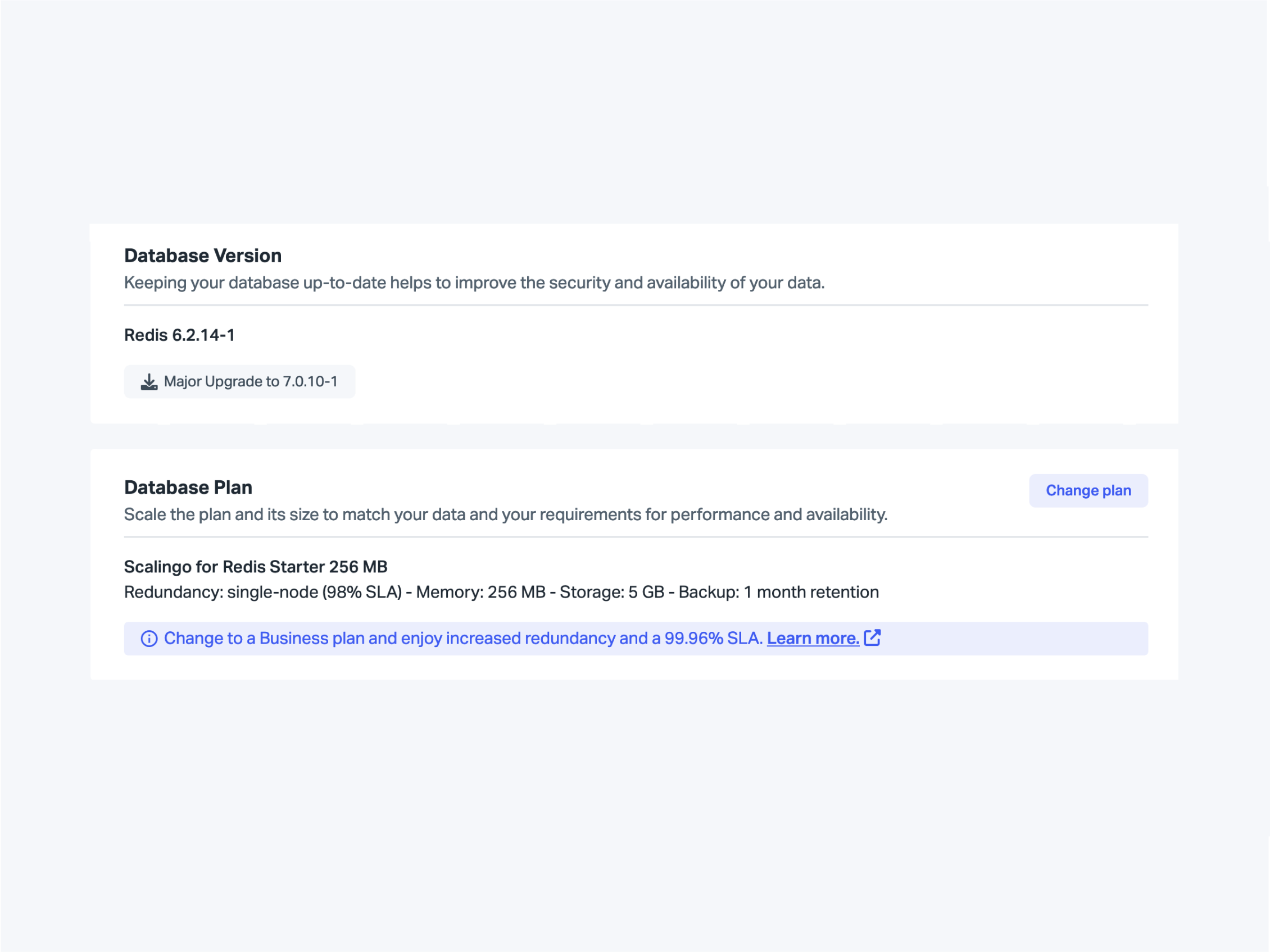Click the '99.96% SLA' text in banner
The width and height of the screenshot is (1270, 952).
coord(713,638)
